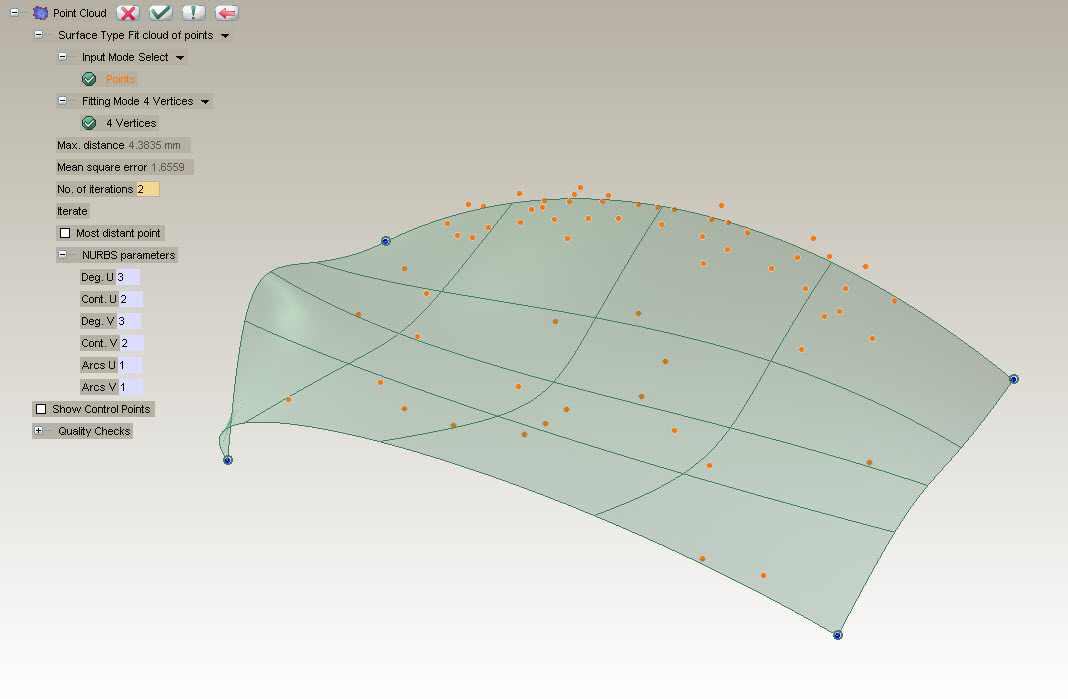Select the blue vertex at surface bottom corner
The image size is (1068, 699).
[x=837, y=634]
